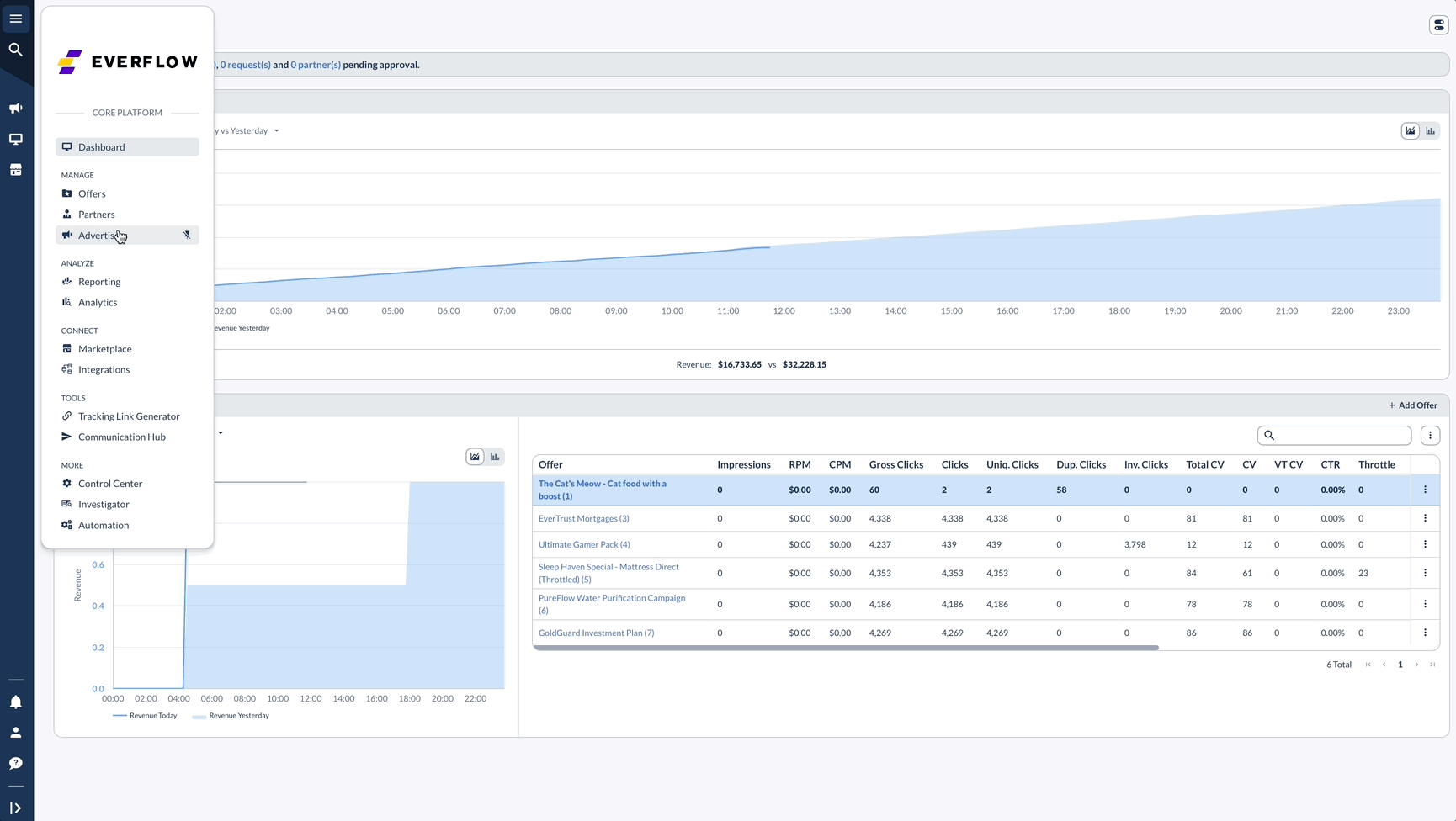Open the dropdown caret above the lower chart
1456x821 pixels.
pos(221,434)
